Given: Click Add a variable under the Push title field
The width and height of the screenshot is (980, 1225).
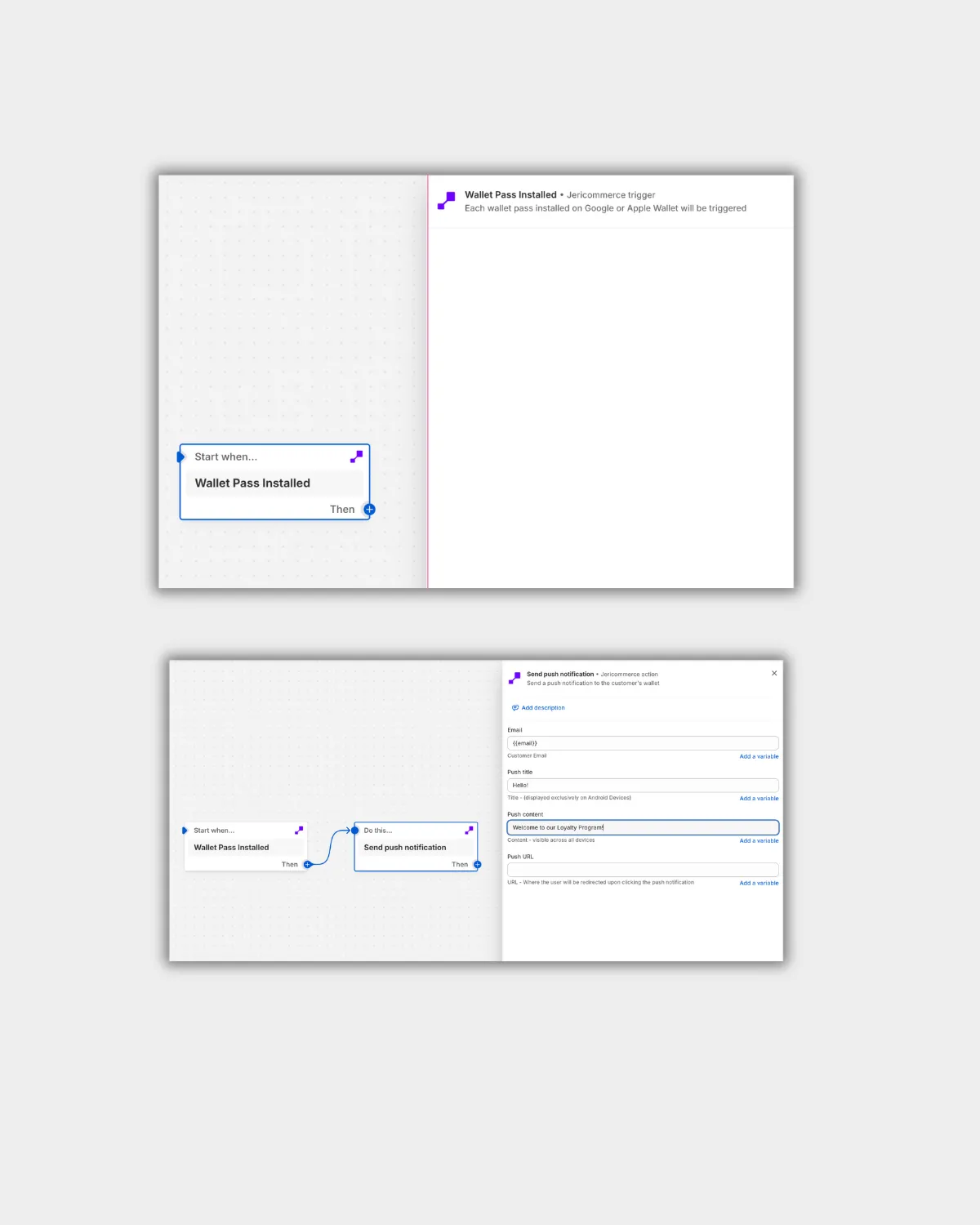Looking at the screenshot, I should (759, 799).
